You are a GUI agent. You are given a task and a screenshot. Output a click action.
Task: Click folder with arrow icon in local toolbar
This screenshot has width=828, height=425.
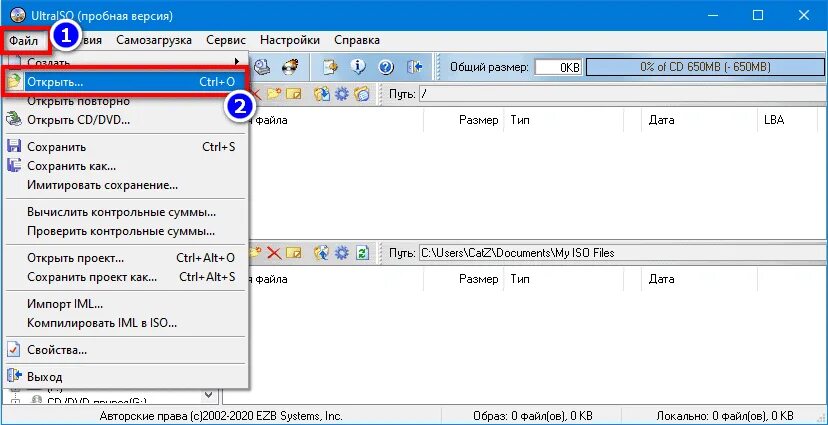pos(322,253)
